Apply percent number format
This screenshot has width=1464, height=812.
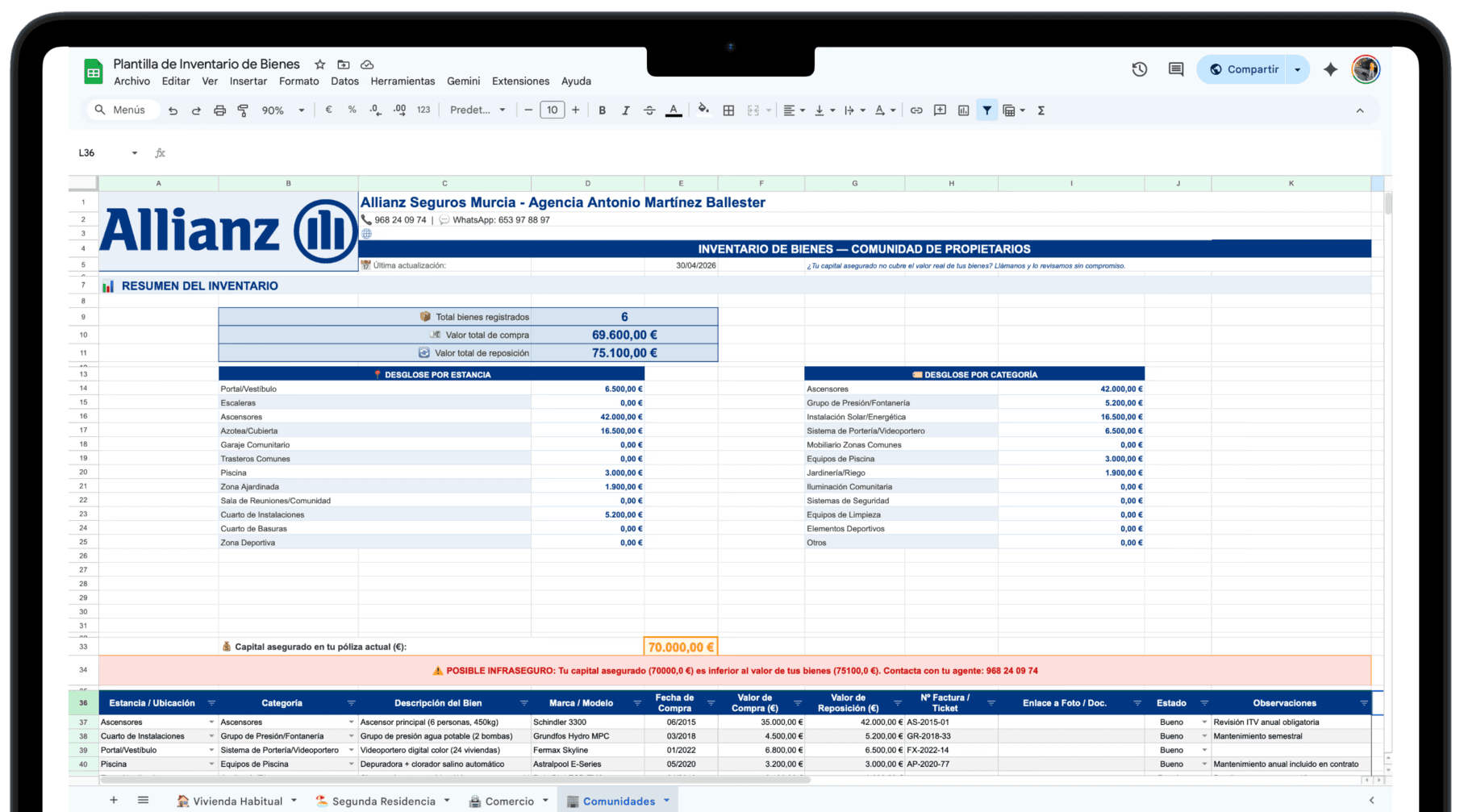[352, 110]
